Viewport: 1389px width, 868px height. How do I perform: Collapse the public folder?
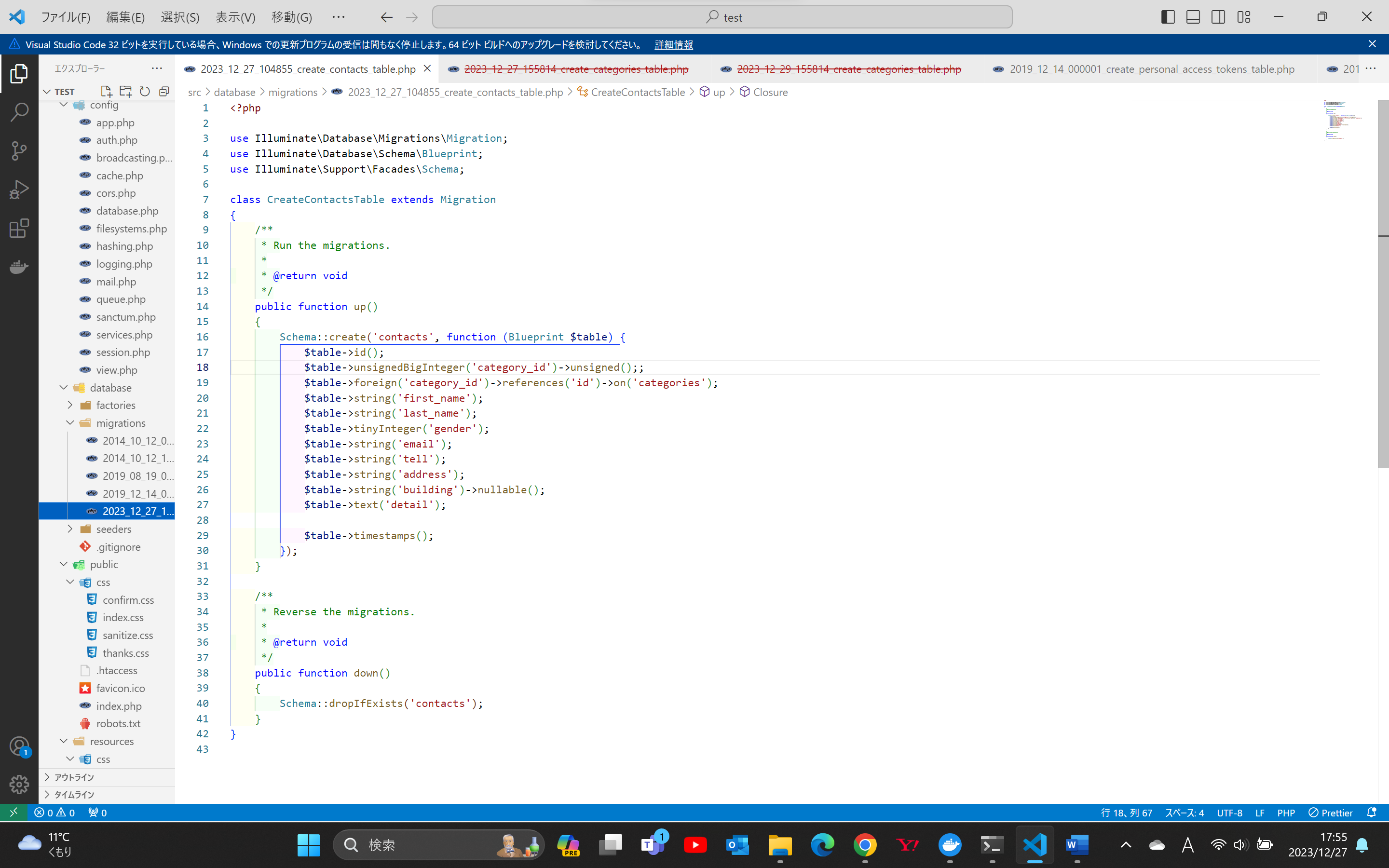(x=64, y=564)
